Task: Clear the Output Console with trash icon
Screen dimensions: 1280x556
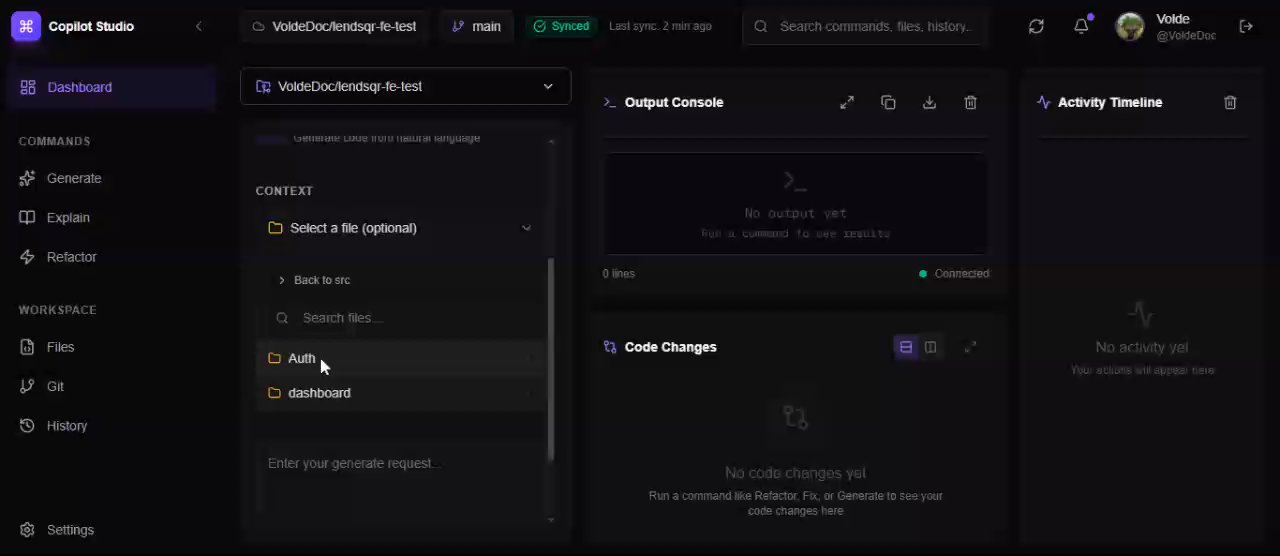Action: point(970,102)
